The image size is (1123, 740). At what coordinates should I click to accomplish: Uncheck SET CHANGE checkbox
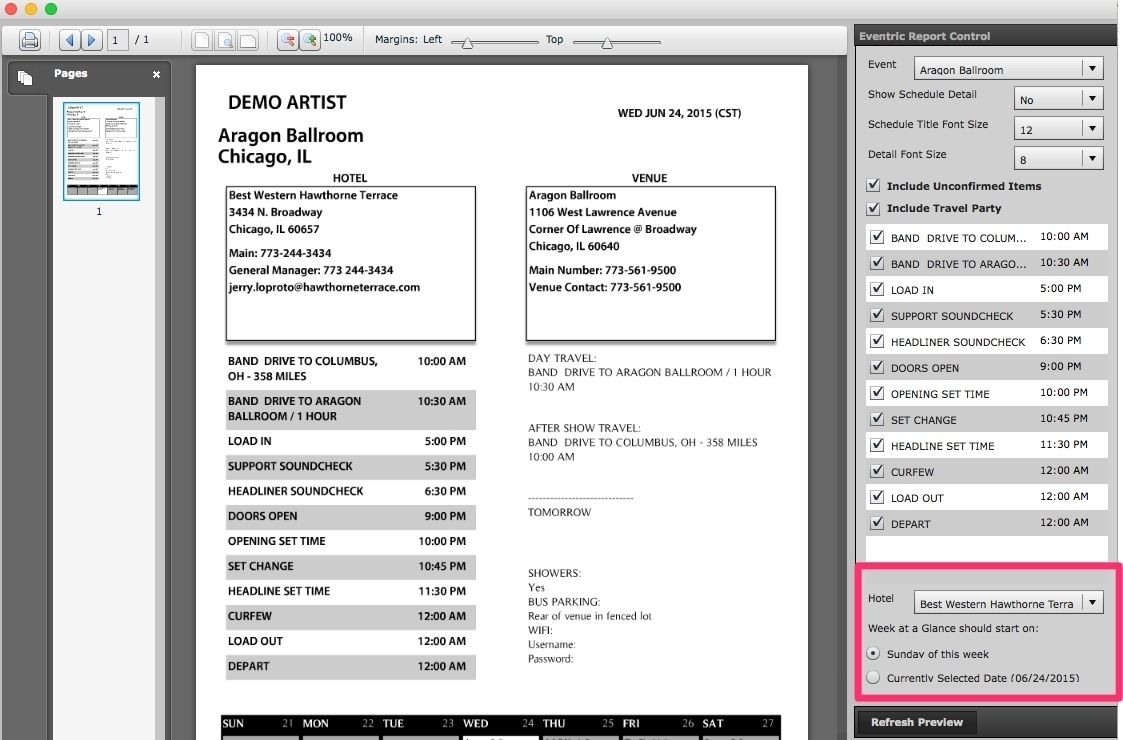pyautogui.click(x=877, y=419)
